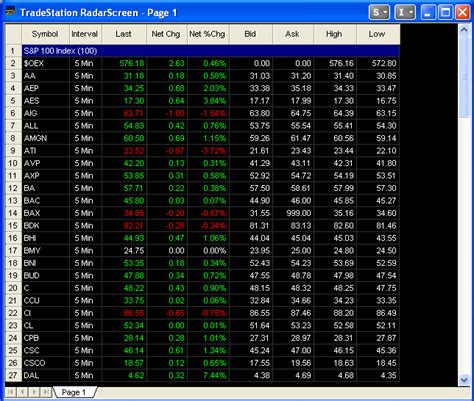Go to last page tab arrow

point(46,392)
